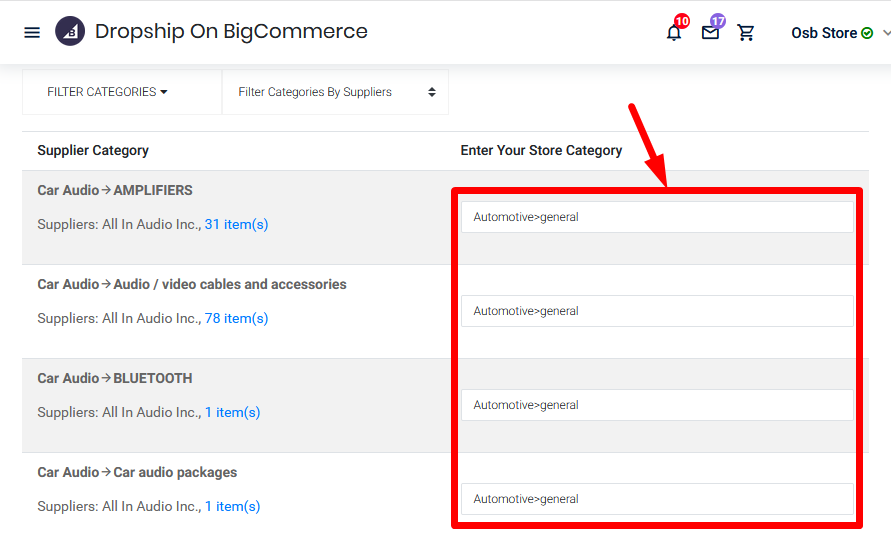Select Car Audio → Audio / video cables title

tap(192, 284)
